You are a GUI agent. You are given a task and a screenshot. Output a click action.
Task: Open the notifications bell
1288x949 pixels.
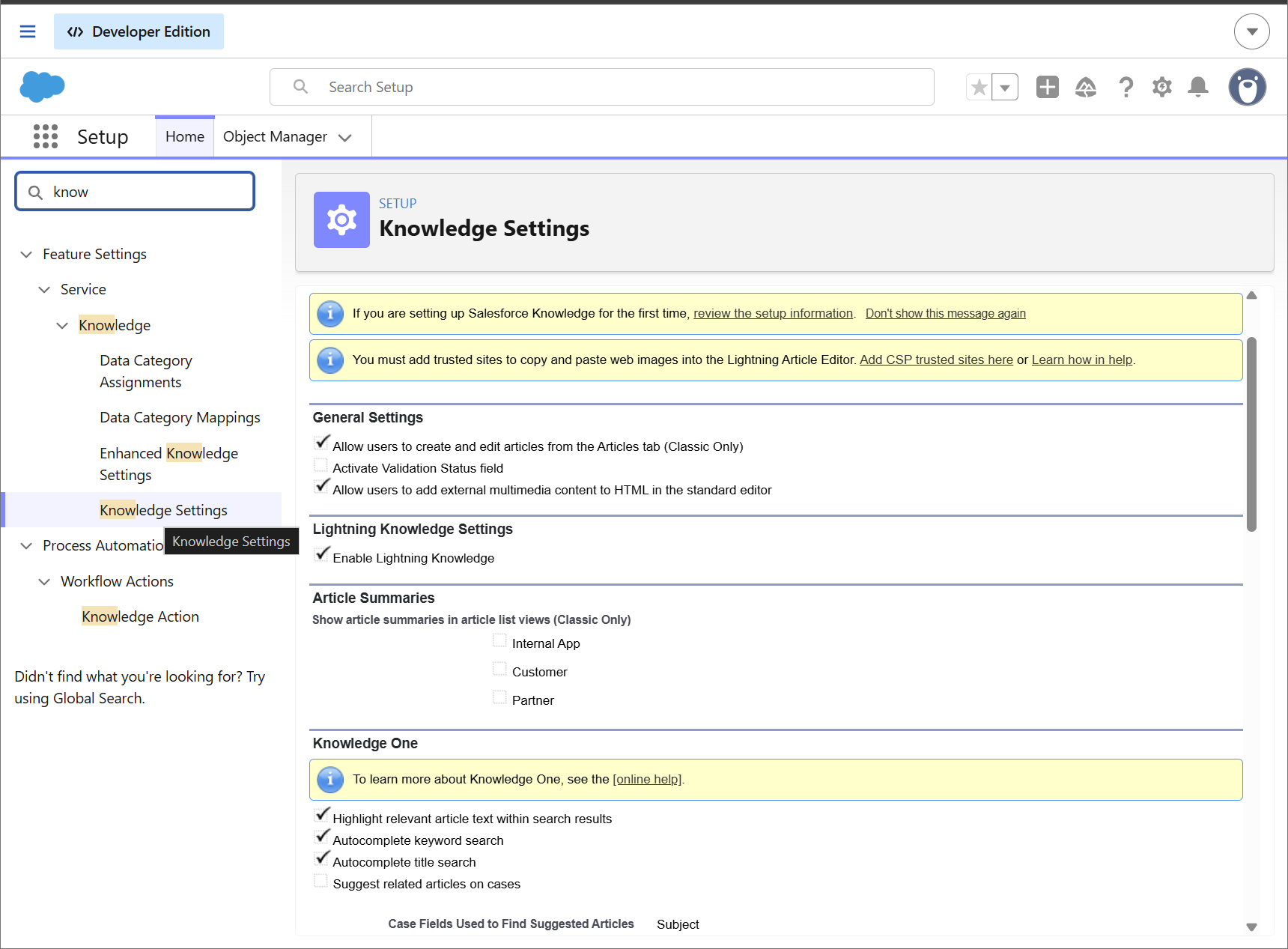coord(1198,87)
